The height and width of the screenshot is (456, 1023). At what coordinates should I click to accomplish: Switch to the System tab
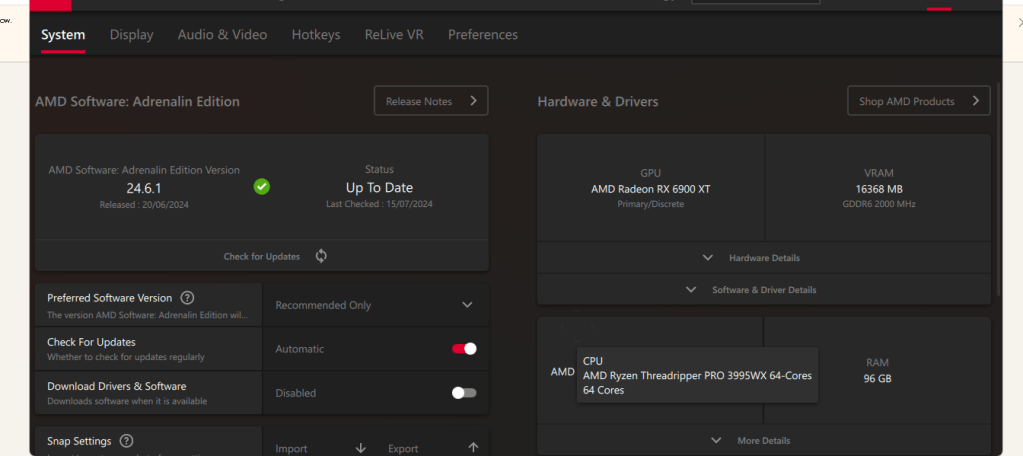click(63, 35)
